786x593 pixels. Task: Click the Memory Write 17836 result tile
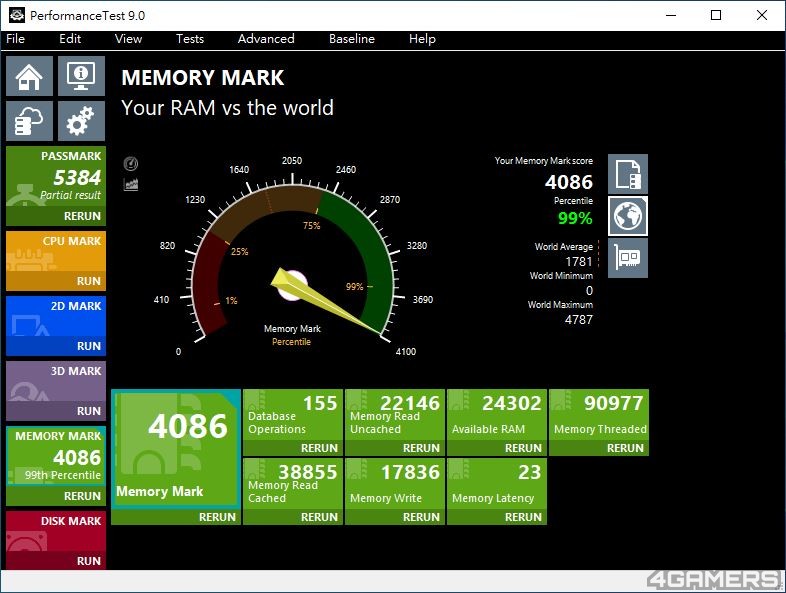pyautogui.click(x=395, y=484)
